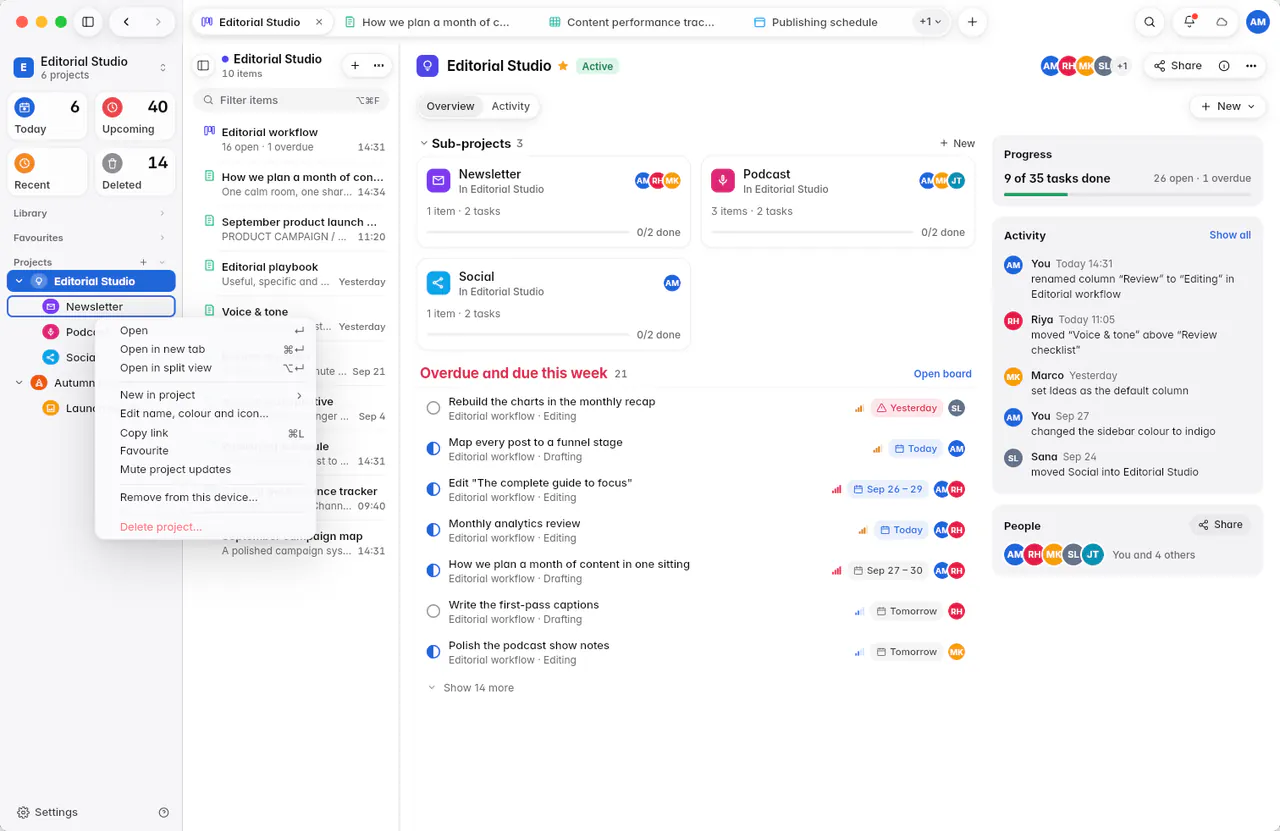Open the 'Editorial workflow' list item
Viewport: 1280px width, 831px height.
click(x=293, y=139)
